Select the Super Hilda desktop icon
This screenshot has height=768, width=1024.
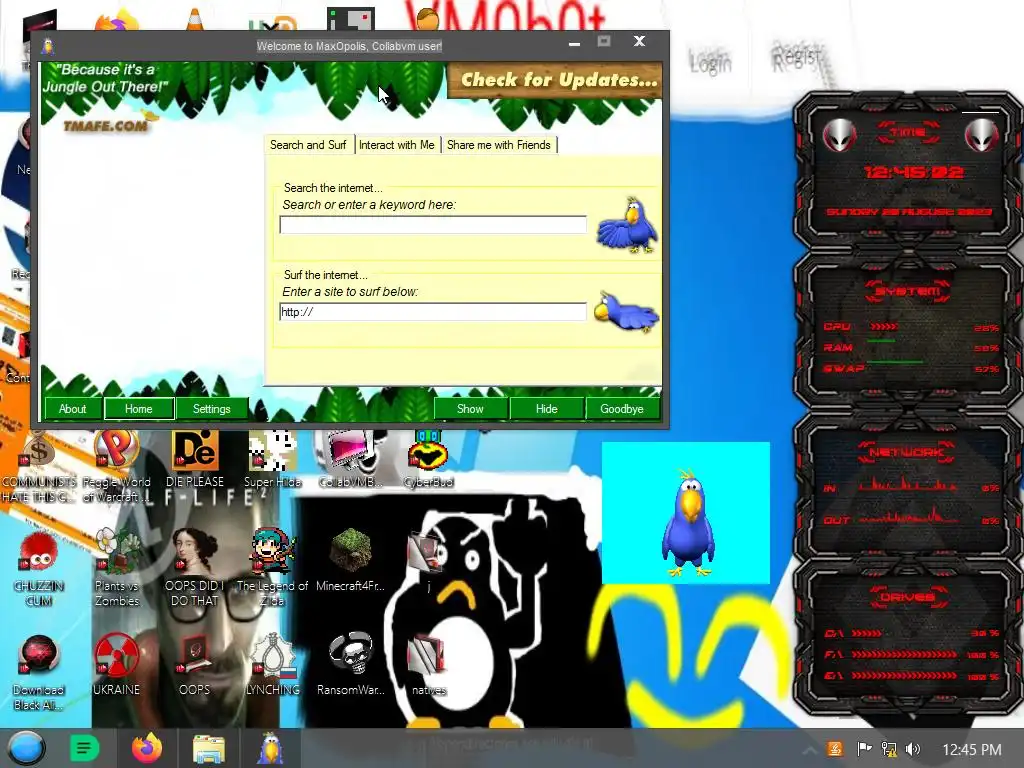tap(272, 460)
